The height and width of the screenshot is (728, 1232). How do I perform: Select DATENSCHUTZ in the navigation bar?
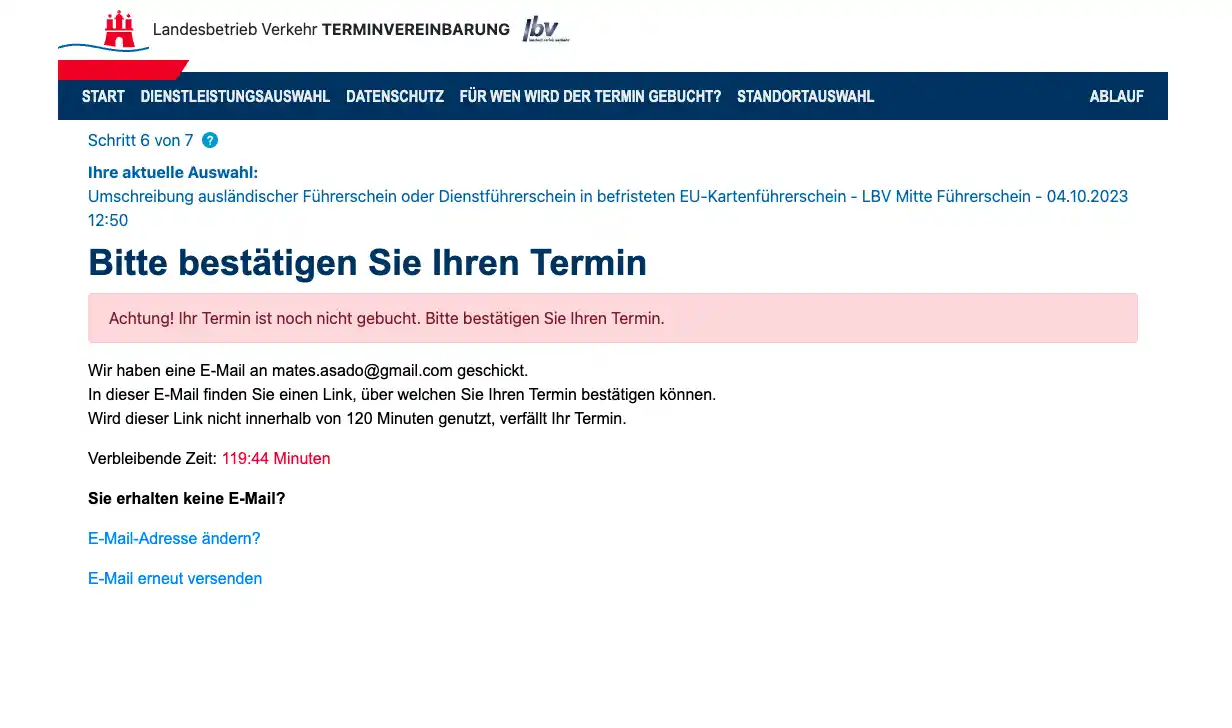pos(395,97)
